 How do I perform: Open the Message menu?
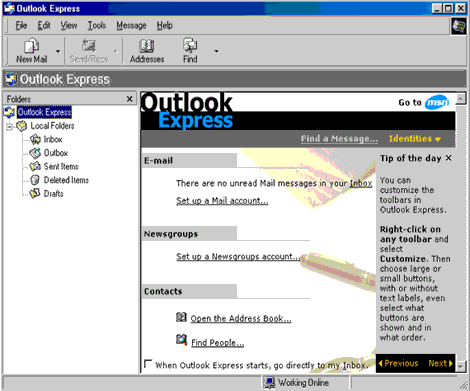(x=131, y=25)
